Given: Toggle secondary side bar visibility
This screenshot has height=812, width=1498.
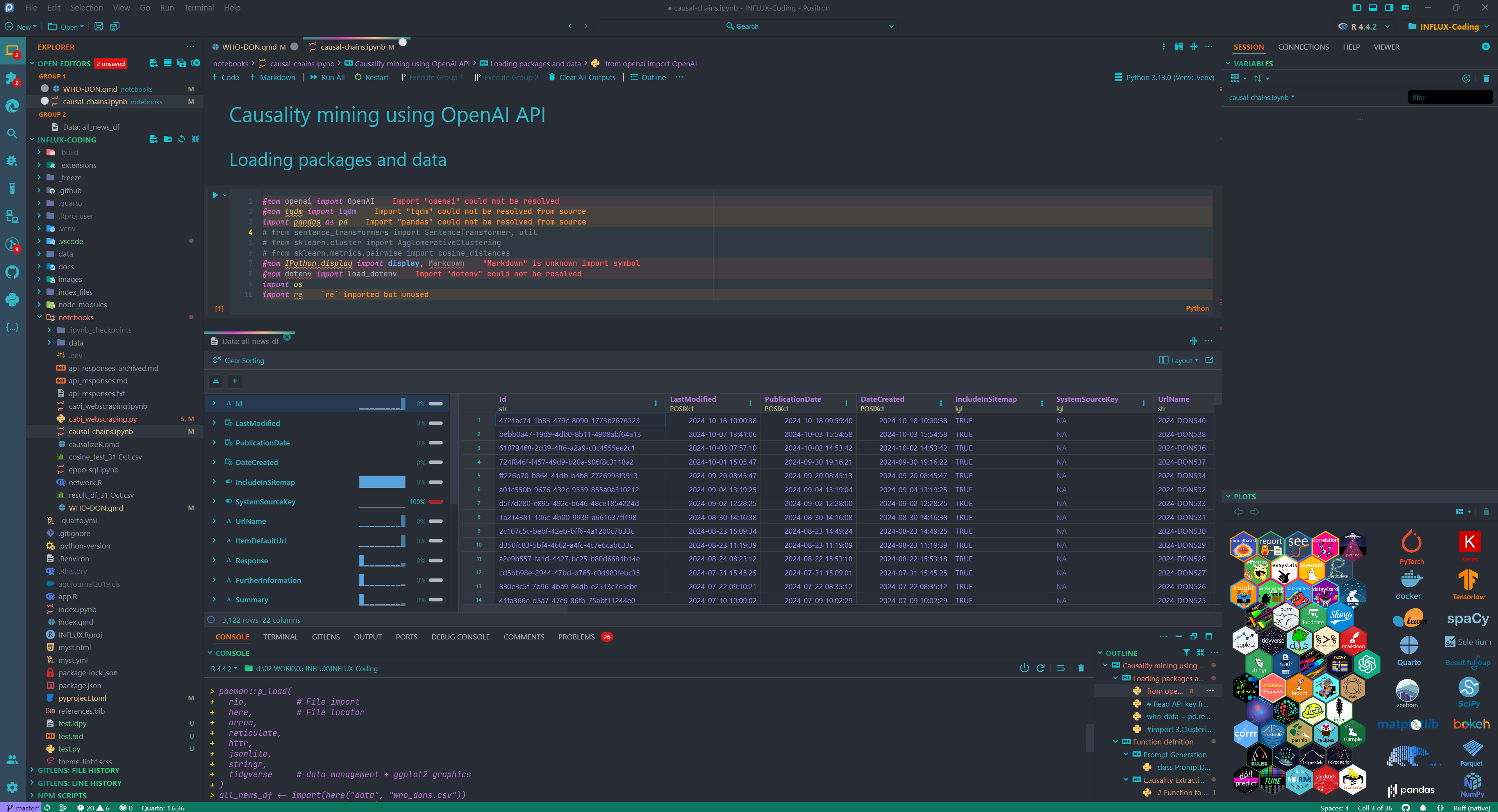Looking at the screenshot, I should (1389, 7).
